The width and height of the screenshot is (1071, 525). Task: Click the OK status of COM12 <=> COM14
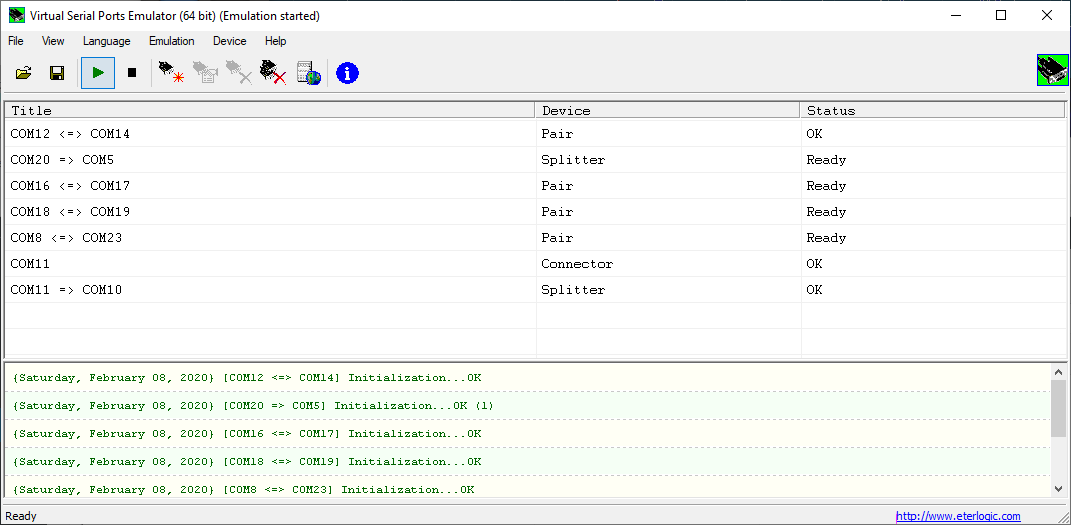click(x=933, y=134)
